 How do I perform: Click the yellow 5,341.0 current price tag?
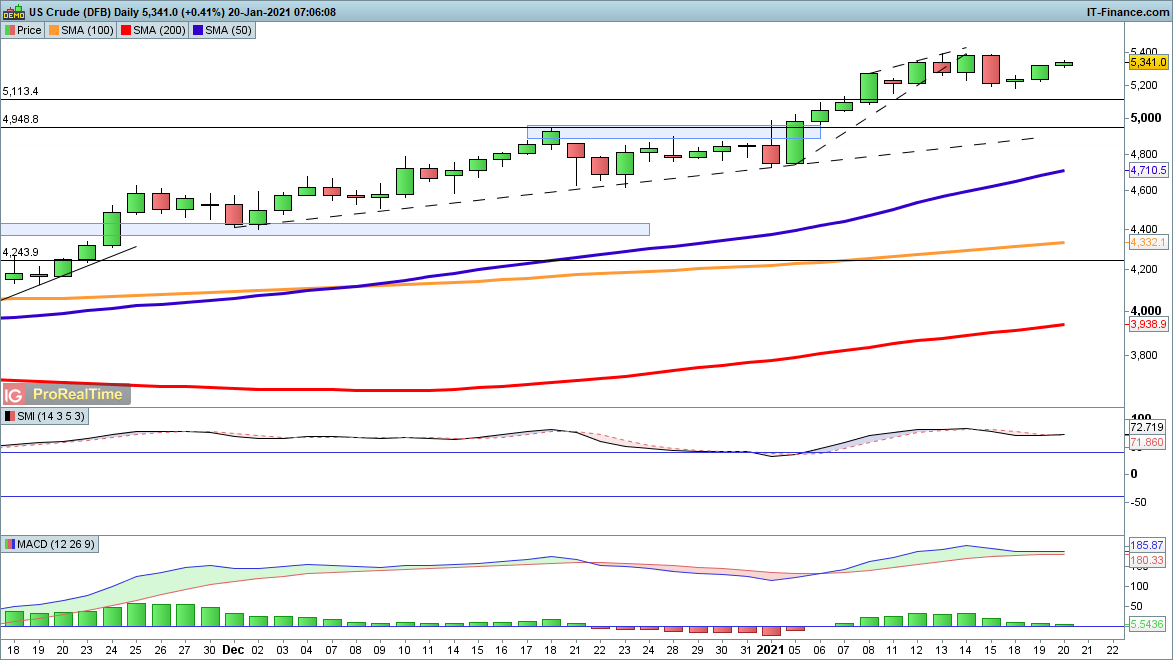[x=1148, y=62]
